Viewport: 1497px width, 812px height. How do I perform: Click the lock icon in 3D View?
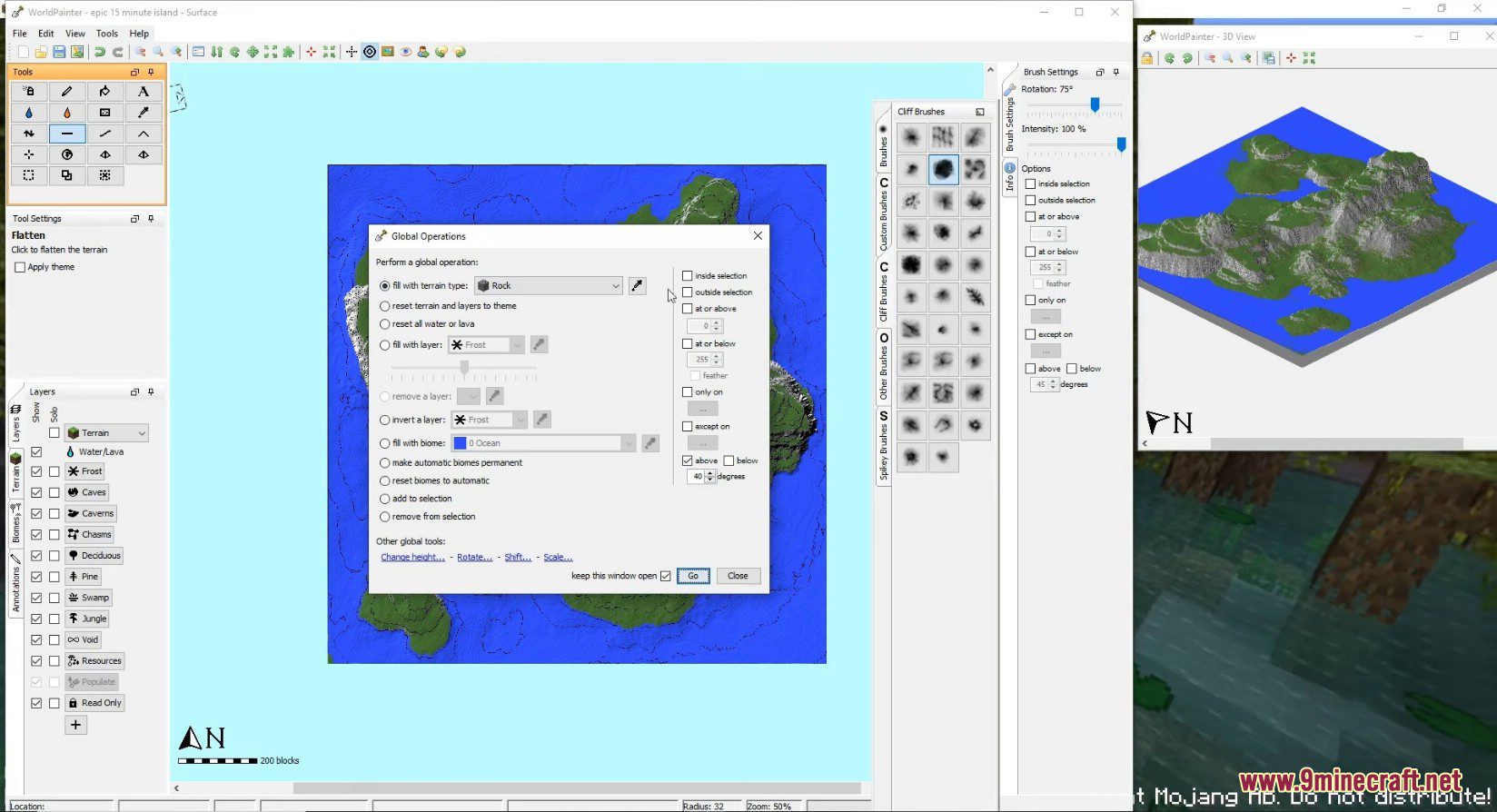(x=1147, y=58)
